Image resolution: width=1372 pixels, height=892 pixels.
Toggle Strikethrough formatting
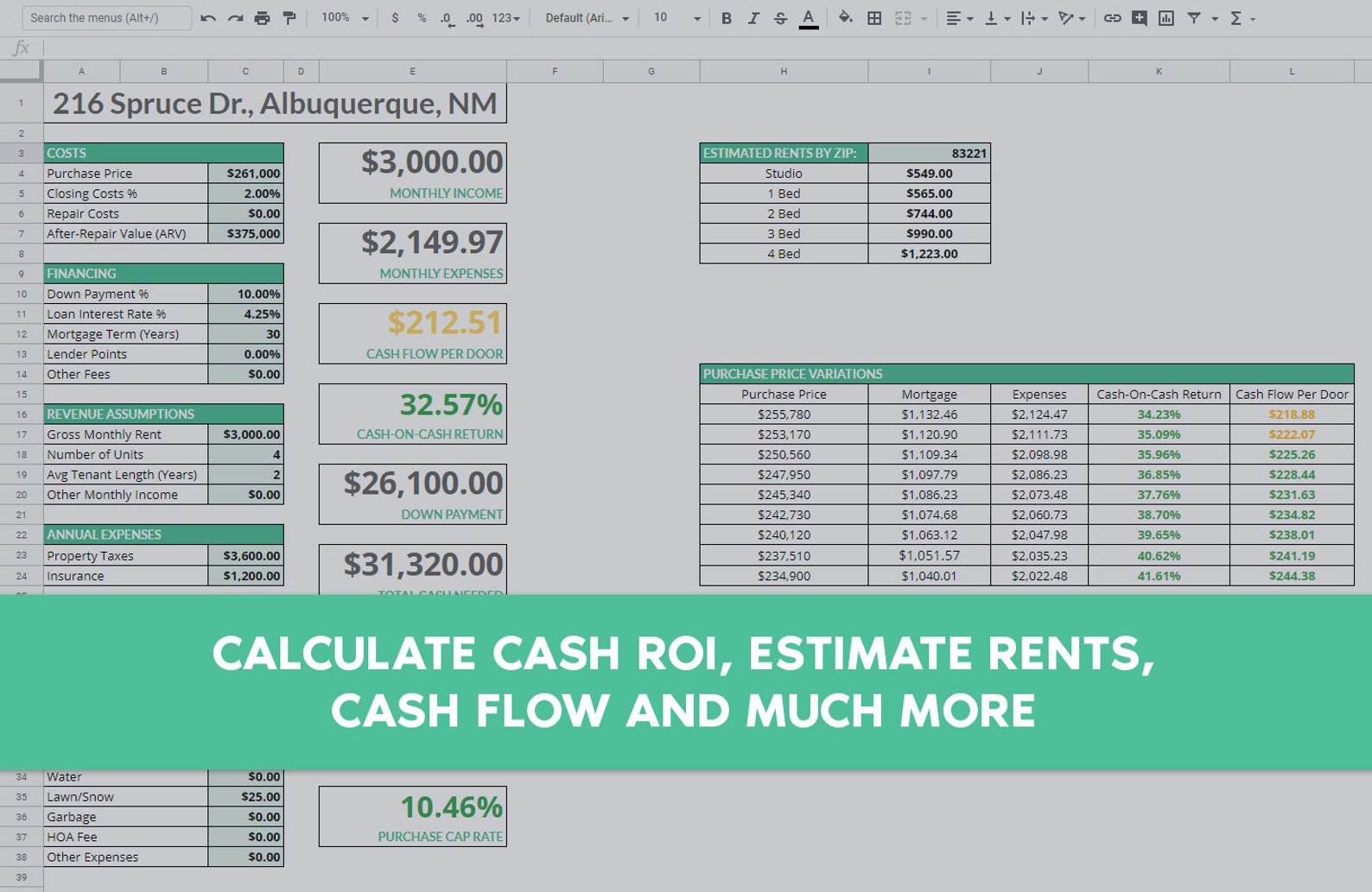(x=780, y=18)
